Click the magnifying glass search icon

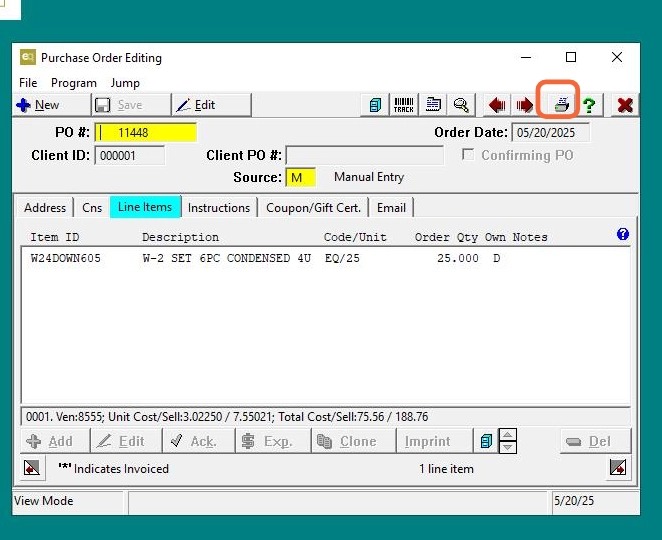click(x=461, y=105)
